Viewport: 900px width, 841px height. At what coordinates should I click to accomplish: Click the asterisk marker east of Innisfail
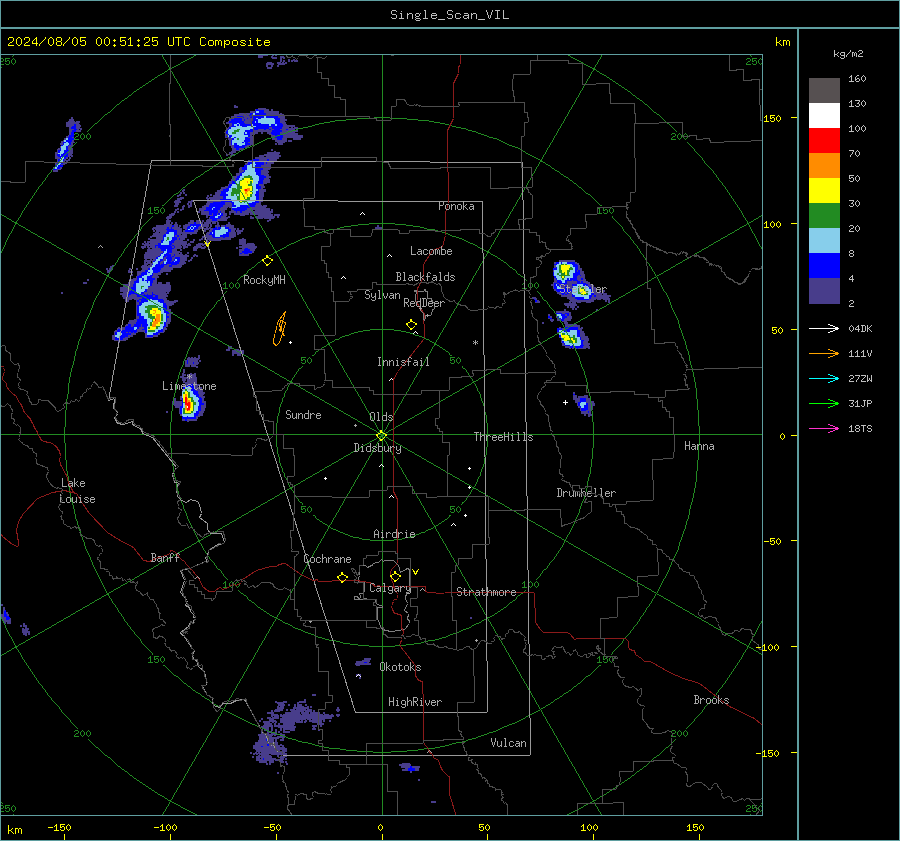point(475,343)
